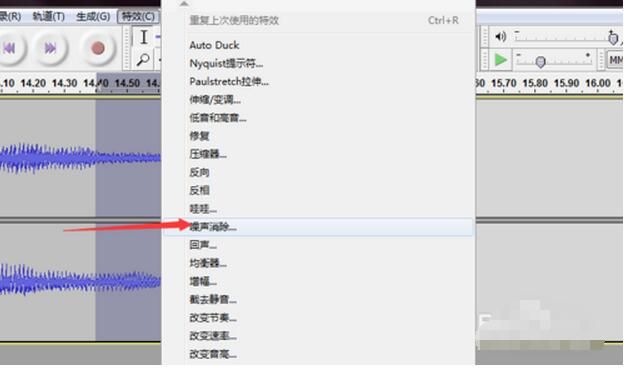
Task: Click the upper channel blue waveform
Action: click(x=80, y=158)
